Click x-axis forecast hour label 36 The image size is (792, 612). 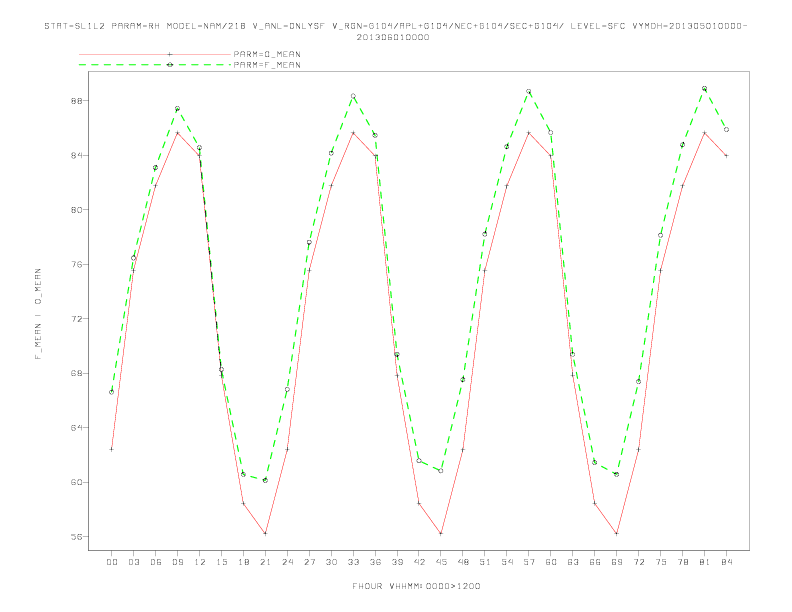[375, 562]
